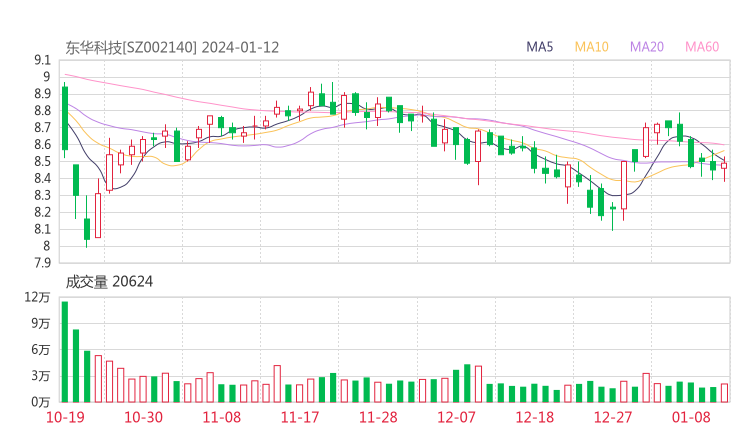
Task: Click the 3万 volume axis label
Action: (41, 376)
